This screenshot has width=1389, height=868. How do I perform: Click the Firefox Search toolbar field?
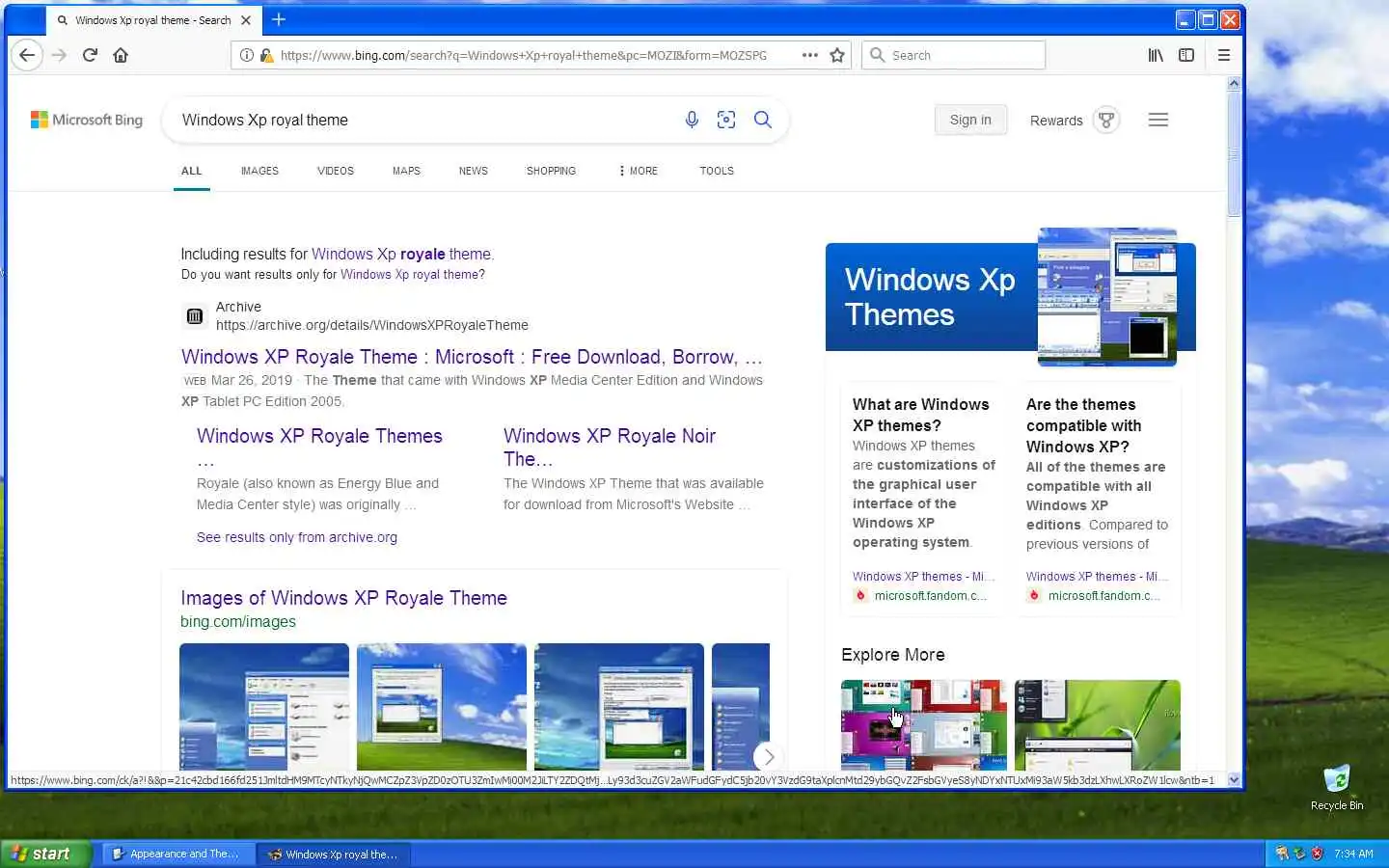(953, 55)
